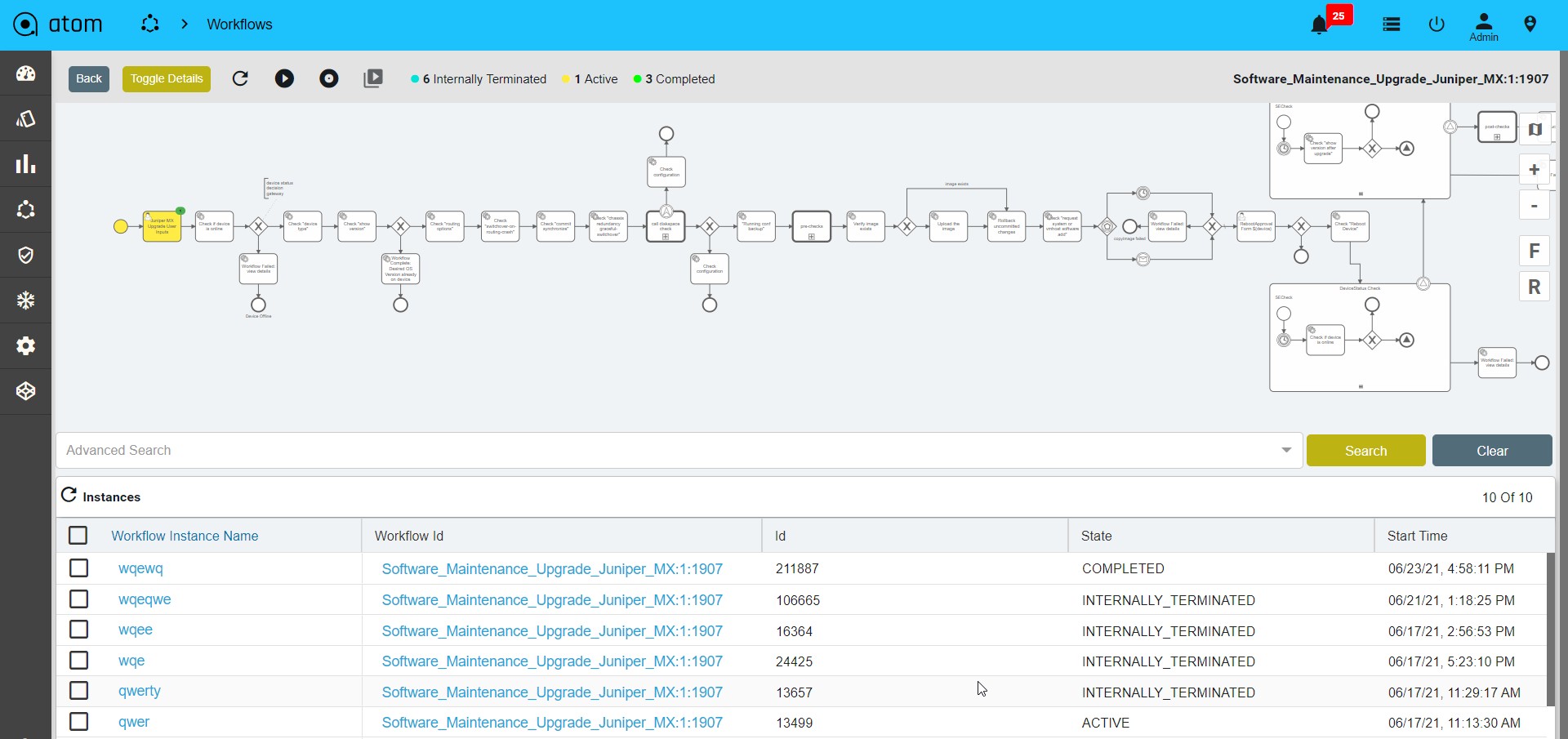This screenshot has width=1568, height=739.
Task: Click the Workflow Id column header
Action: (x=409, y=536)
